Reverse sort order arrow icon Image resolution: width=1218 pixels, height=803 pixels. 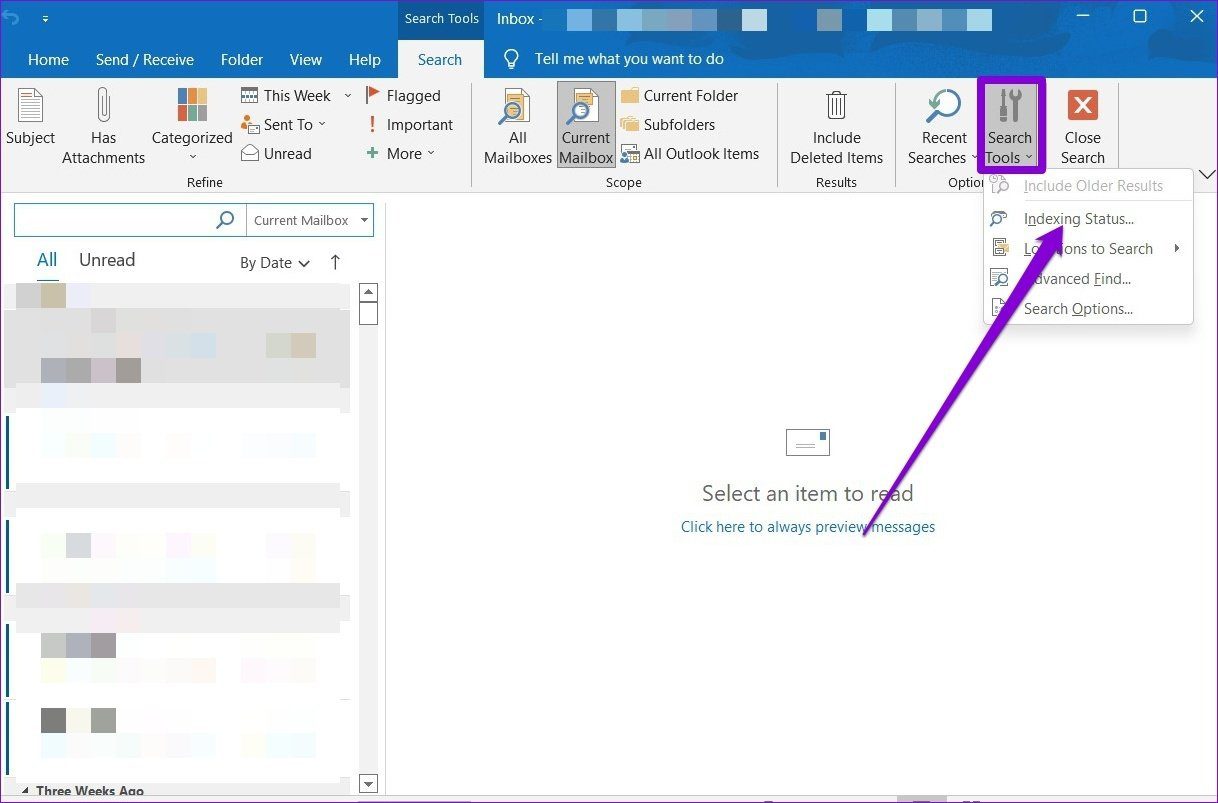pos(335,262)
